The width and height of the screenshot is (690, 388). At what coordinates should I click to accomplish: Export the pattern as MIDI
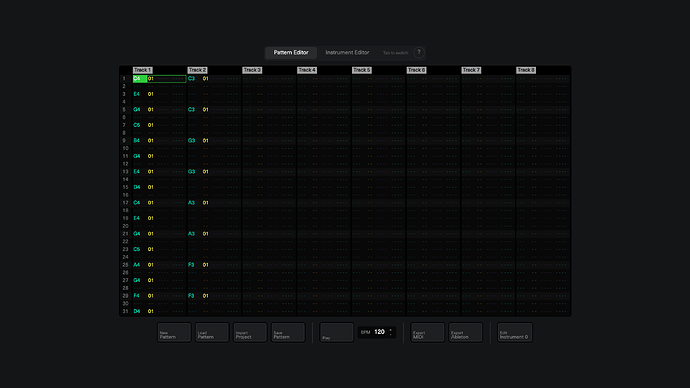(427, 333)
